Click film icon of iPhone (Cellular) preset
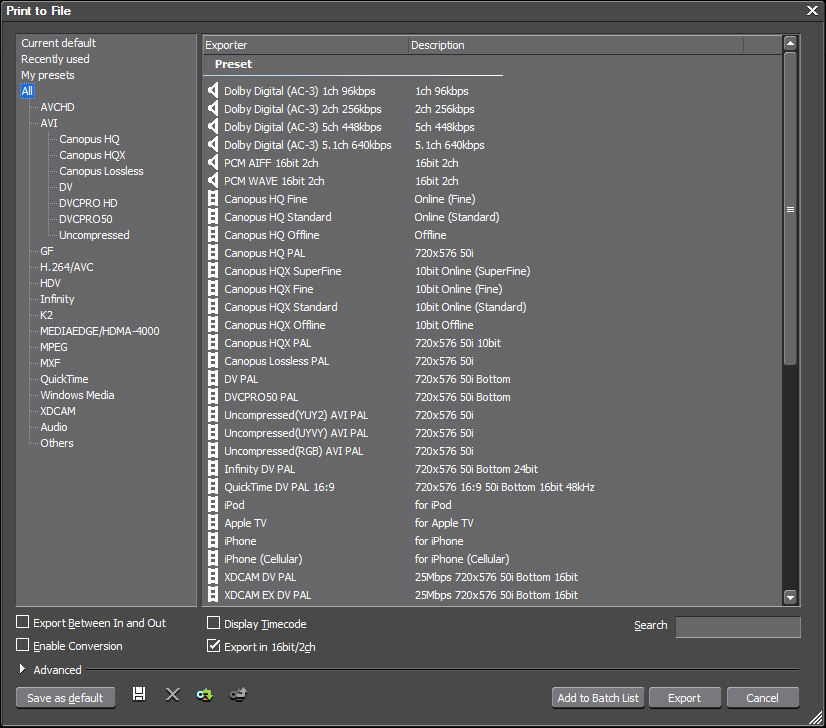 click(213, 559)
